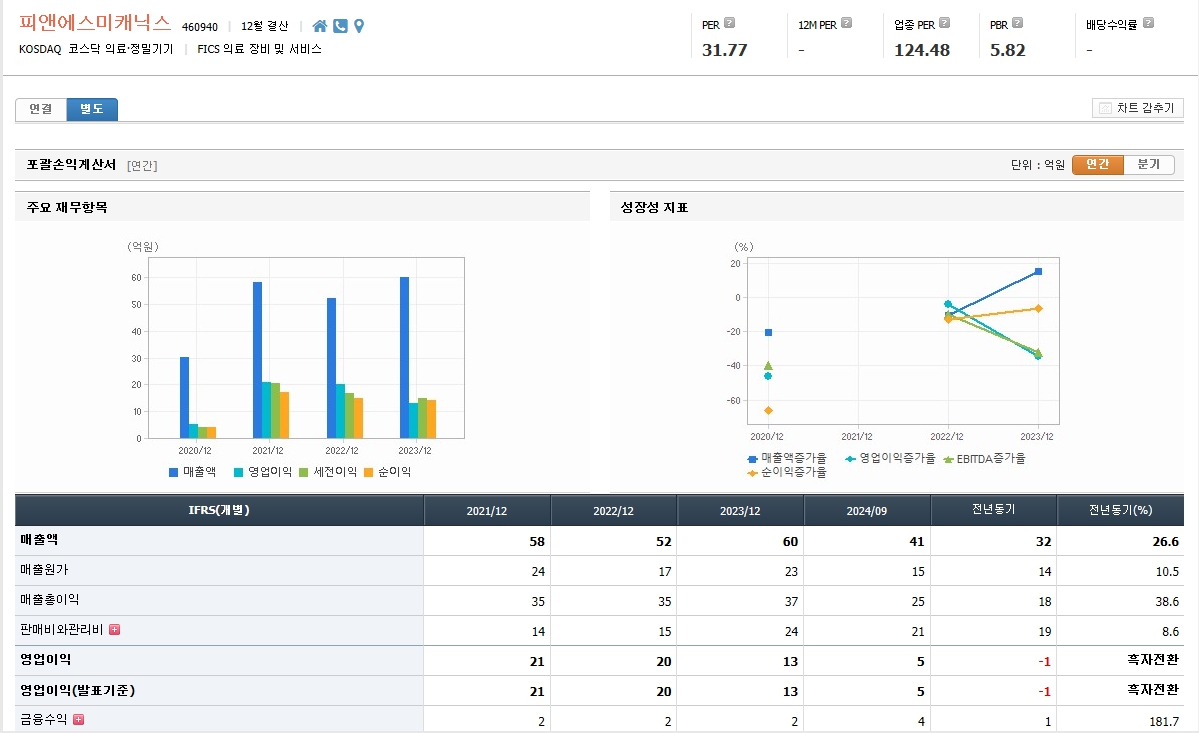1199x733 pixels.
Task: Click the 2024/09 column header
Action: [x=867, y=511]
